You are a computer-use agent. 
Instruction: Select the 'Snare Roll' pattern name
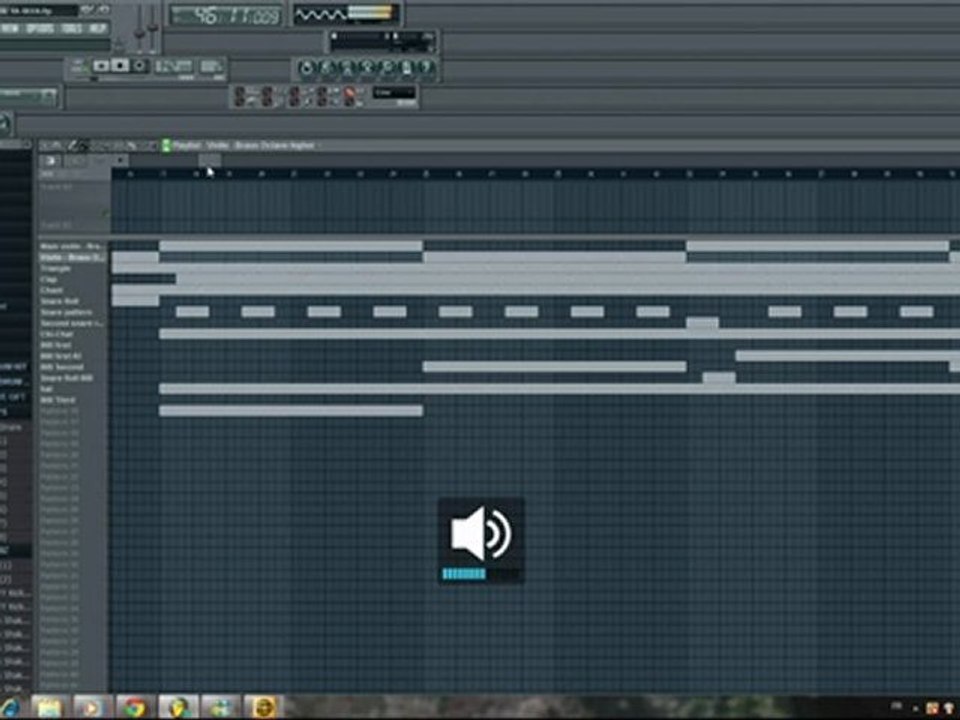pos(59,301)
